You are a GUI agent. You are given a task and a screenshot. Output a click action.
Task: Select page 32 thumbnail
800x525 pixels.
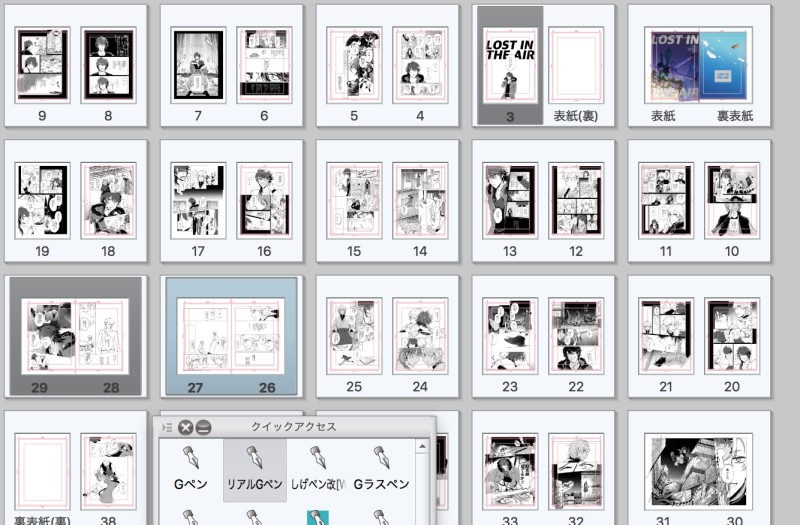click(576, 472)
